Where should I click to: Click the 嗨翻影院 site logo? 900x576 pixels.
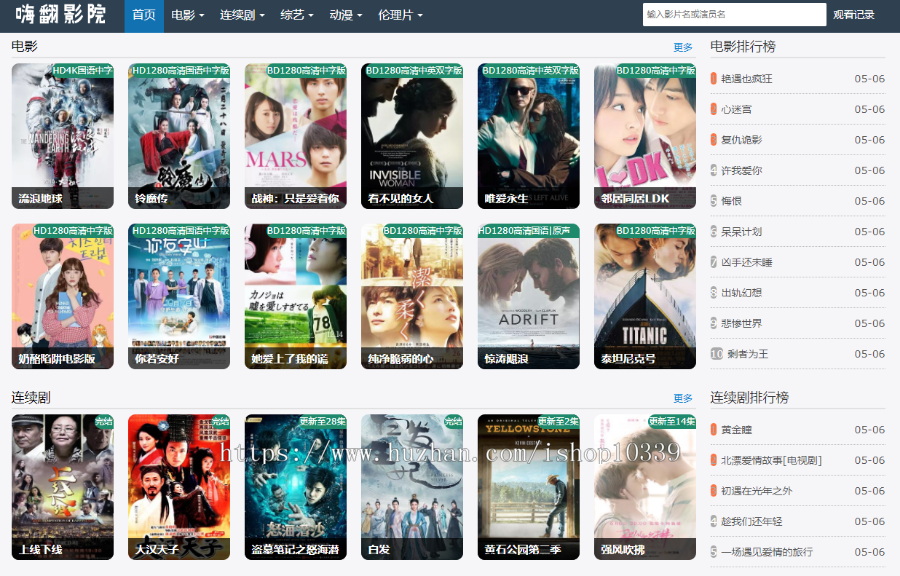click(x=60, y=14)
